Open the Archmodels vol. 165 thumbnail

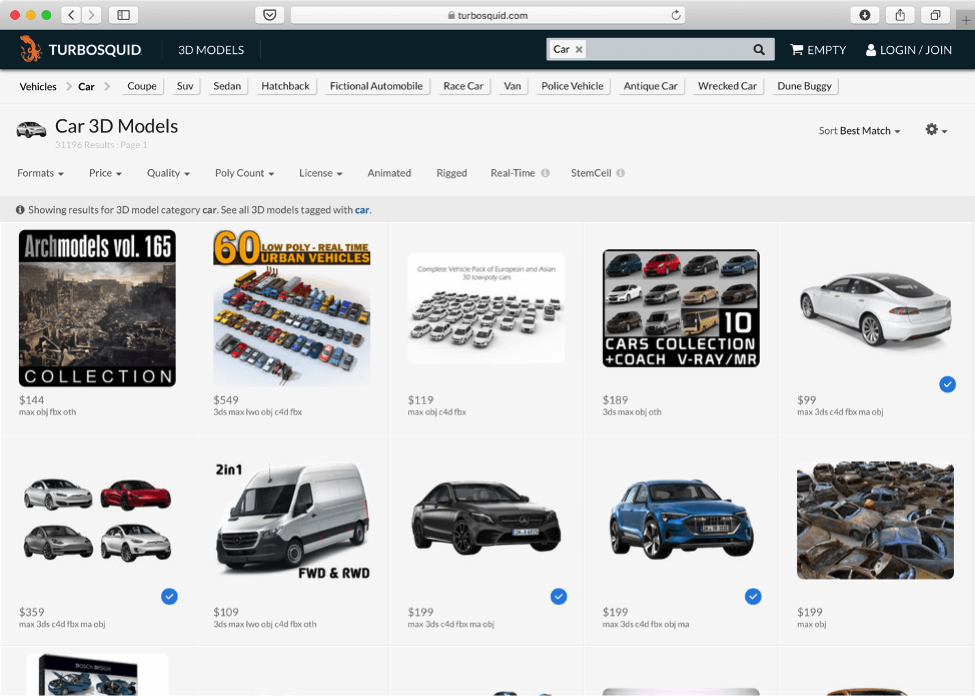tap(97, 308)
